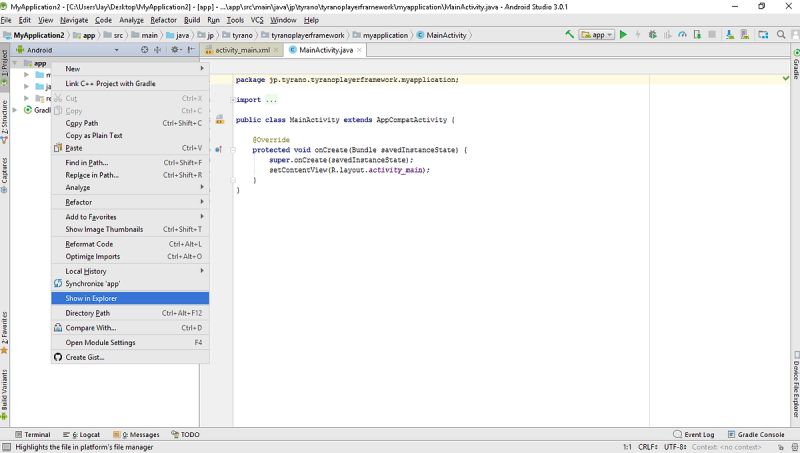Collapse the app module tree node
This screenshot has height=453, width=800.
[x=15, y=63]
